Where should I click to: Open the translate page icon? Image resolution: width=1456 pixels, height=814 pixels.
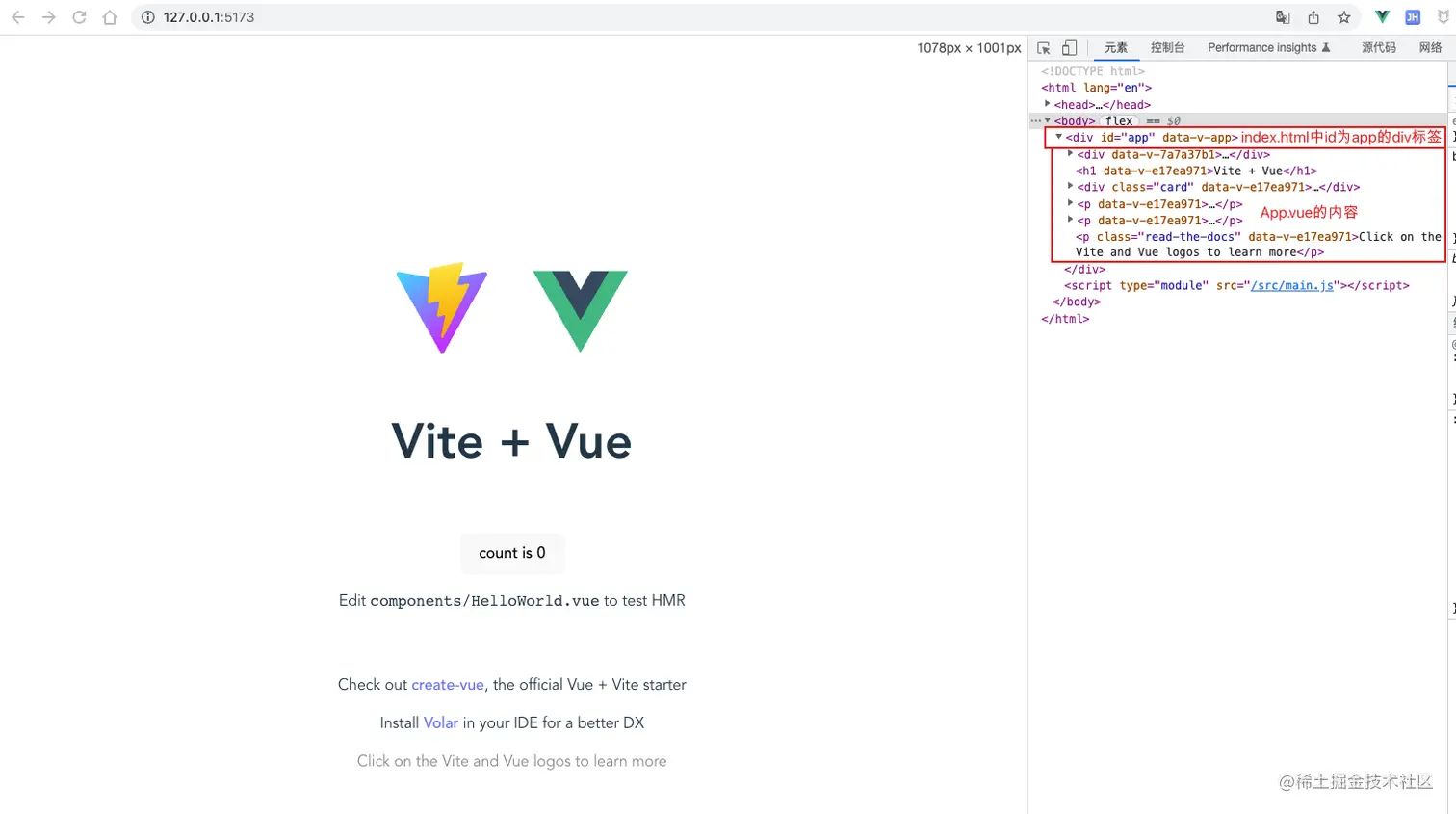(x=1283, y=17)
